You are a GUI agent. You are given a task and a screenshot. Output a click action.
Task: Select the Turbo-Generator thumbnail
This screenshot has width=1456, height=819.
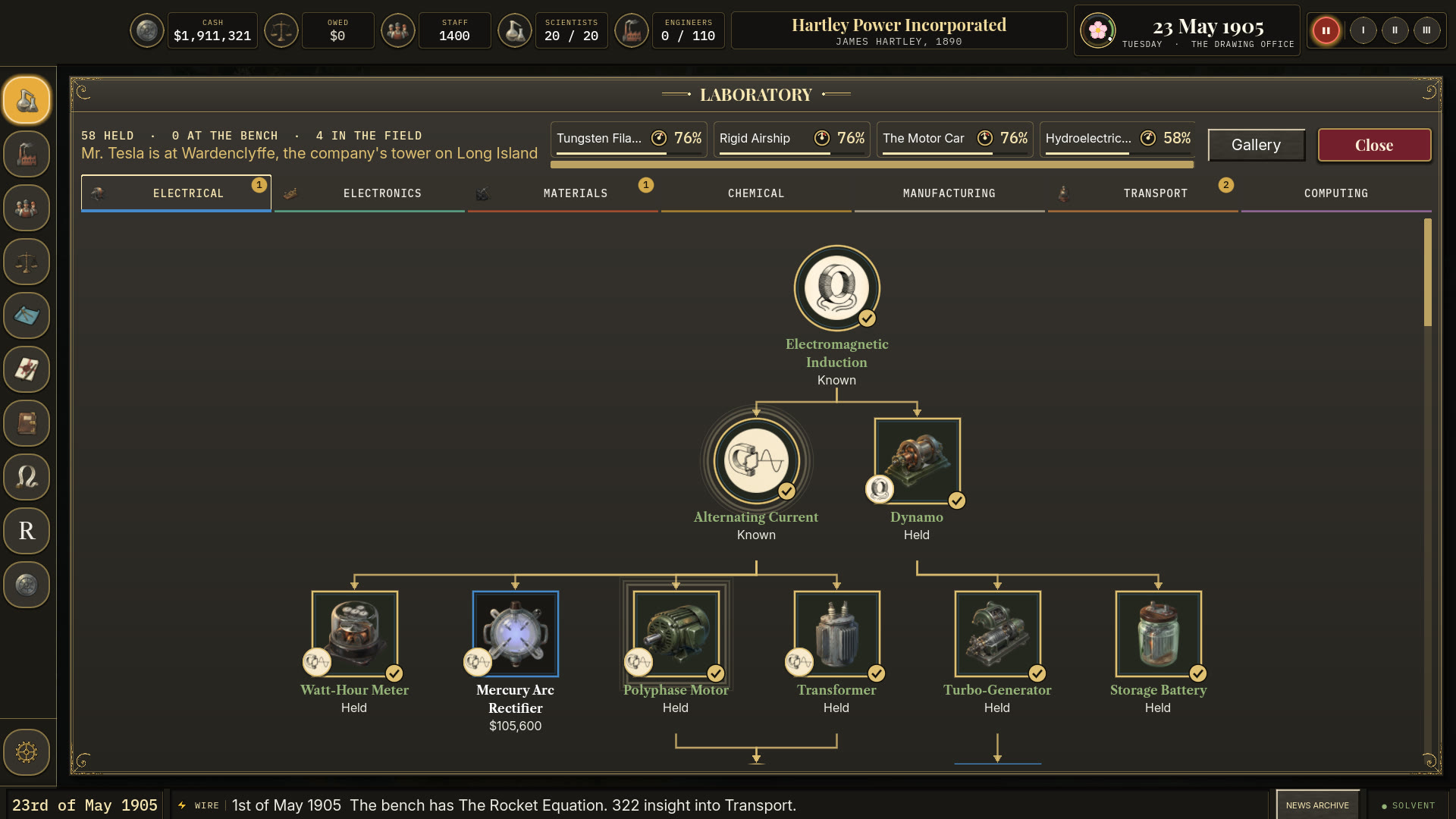pyautogui.click(x=998, y=634)
